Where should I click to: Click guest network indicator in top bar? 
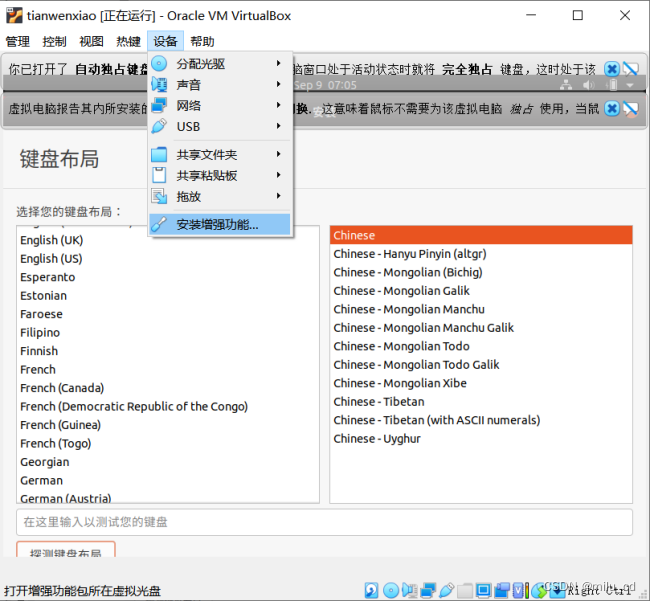click(x=566, y=85)
